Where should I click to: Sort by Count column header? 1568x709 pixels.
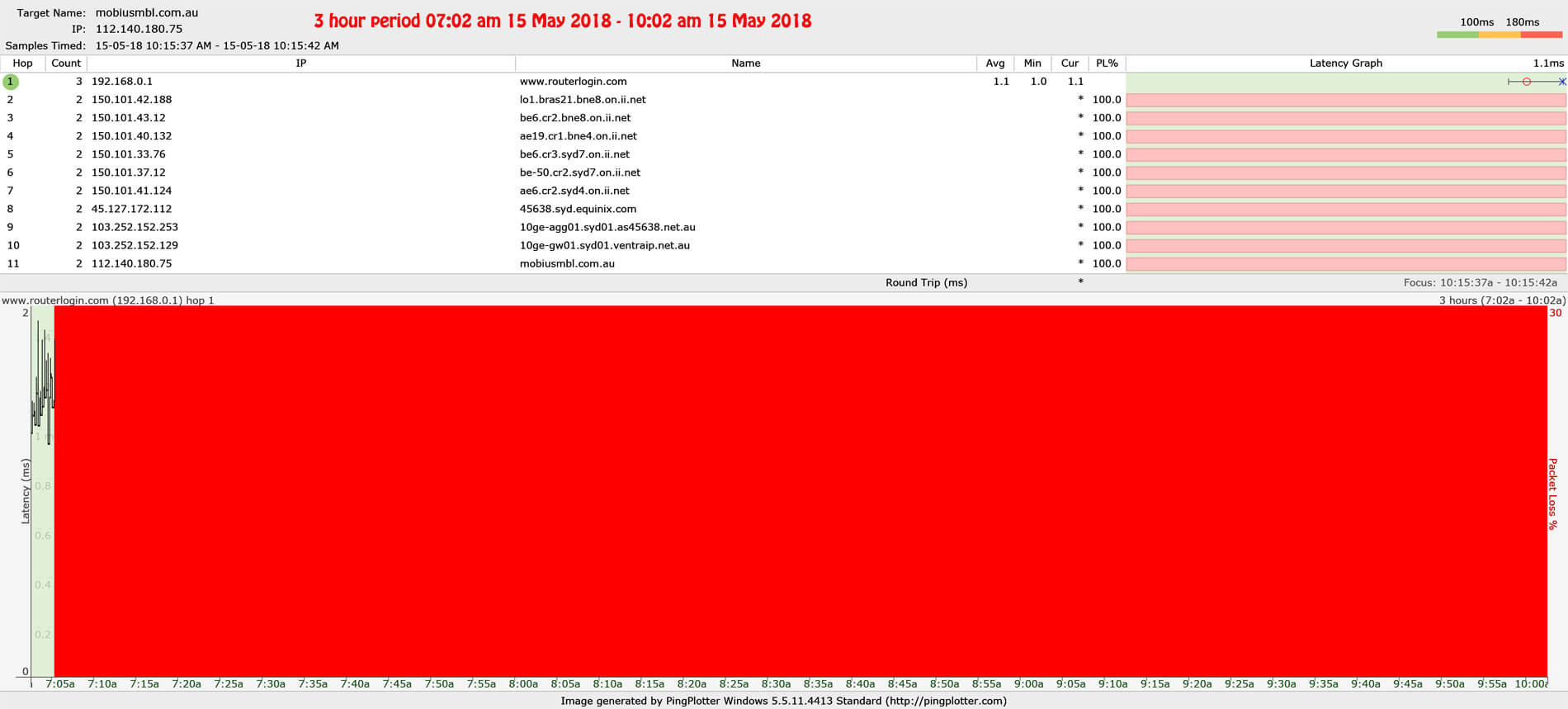point(66,63)
